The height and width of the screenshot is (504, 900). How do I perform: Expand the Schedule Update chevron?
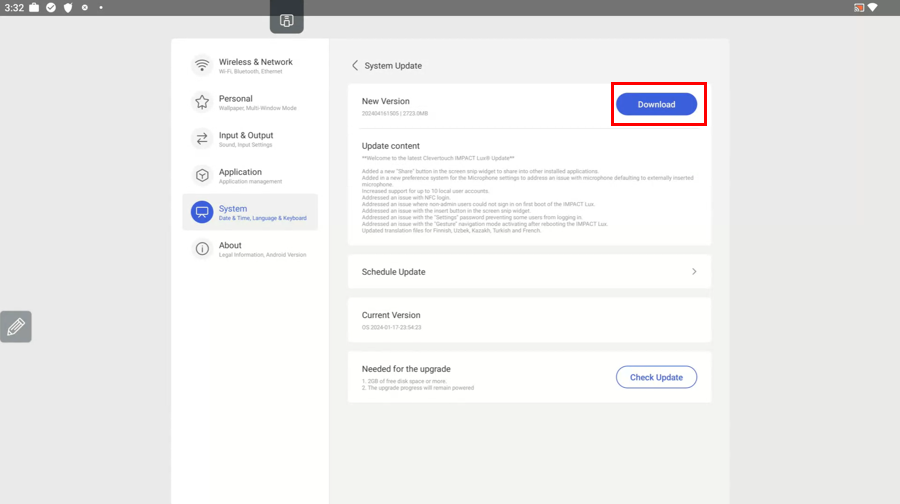(694, 271)
